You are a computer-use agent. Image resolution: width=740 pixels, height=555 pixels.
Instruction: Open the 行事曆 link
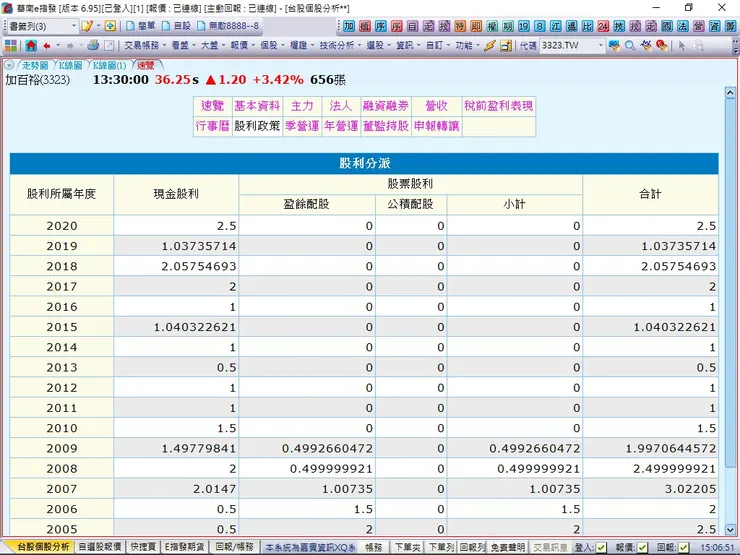tap(212, 126)
